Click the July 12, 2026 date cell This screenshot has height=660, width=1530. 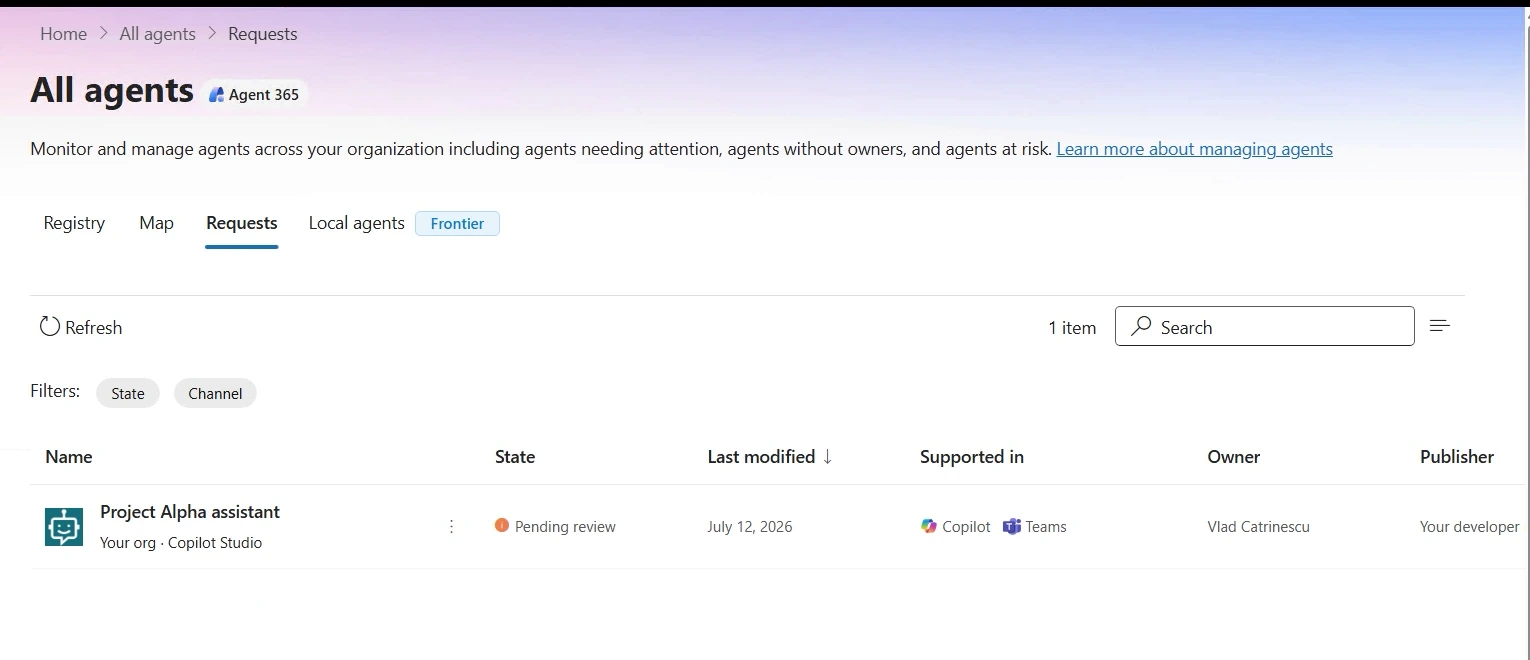749,527
